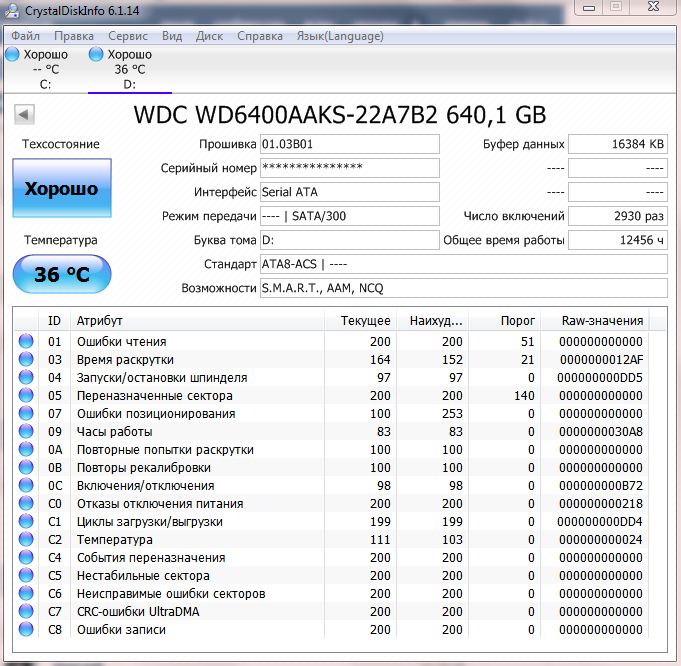Click the CrystalDiskInfo title bar icon
681x666 pixels.
[x=12, y=10]
